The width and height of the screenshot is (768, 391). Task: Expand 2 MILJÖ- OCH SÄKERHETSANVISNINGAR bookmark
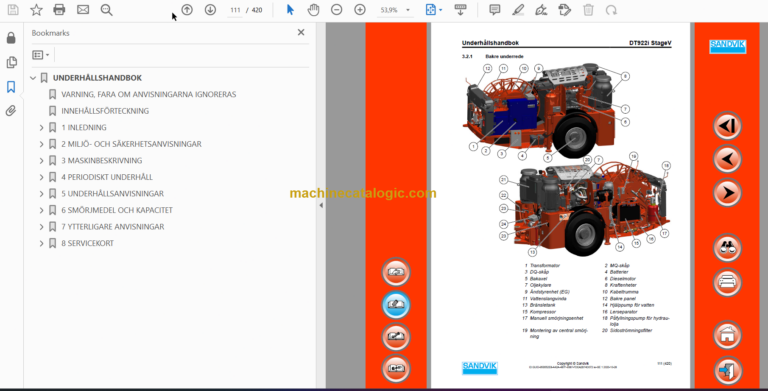coord(42,144)
